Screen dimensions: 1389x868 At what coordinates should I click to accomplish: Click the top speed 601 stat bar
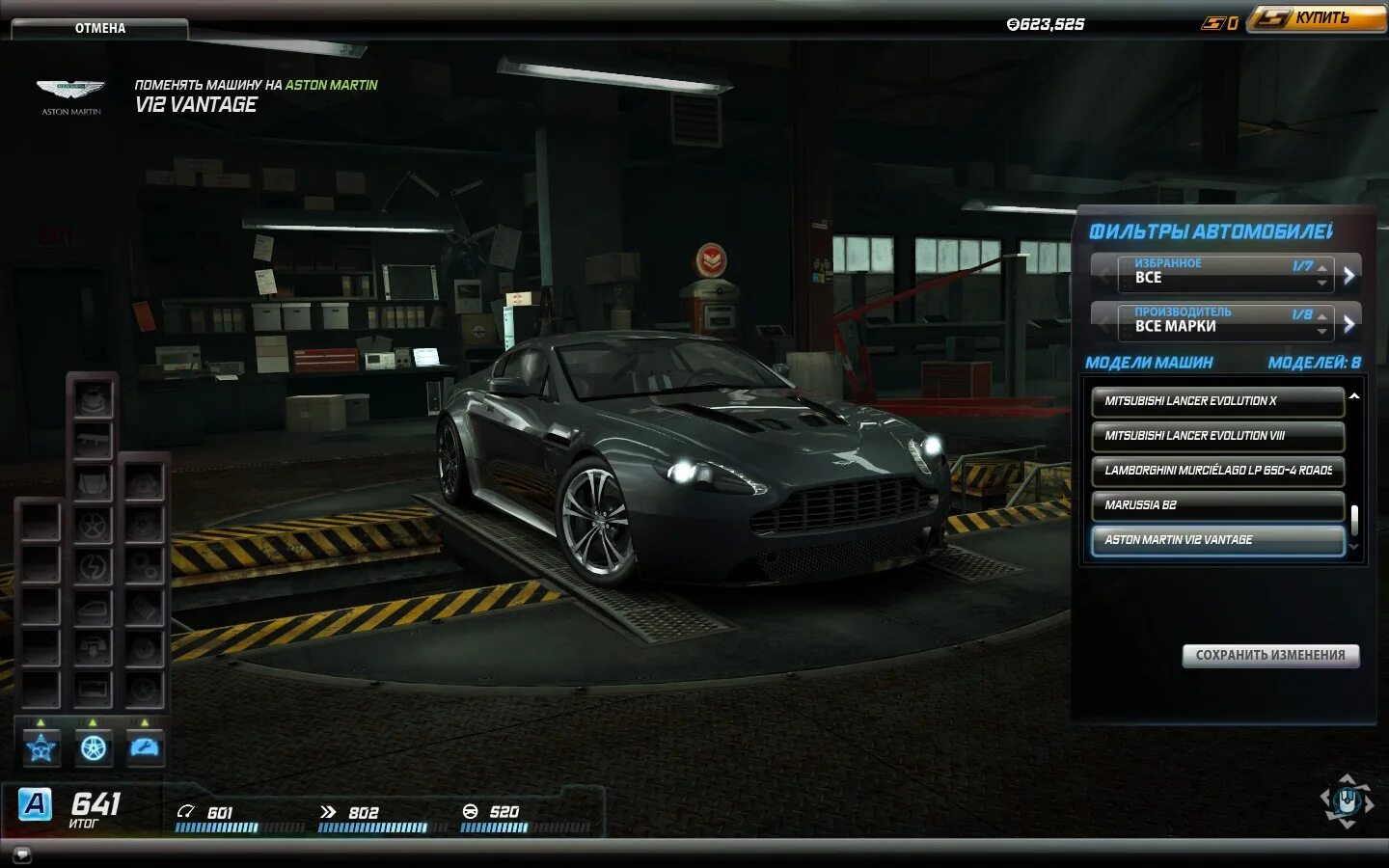pos(239,827)
